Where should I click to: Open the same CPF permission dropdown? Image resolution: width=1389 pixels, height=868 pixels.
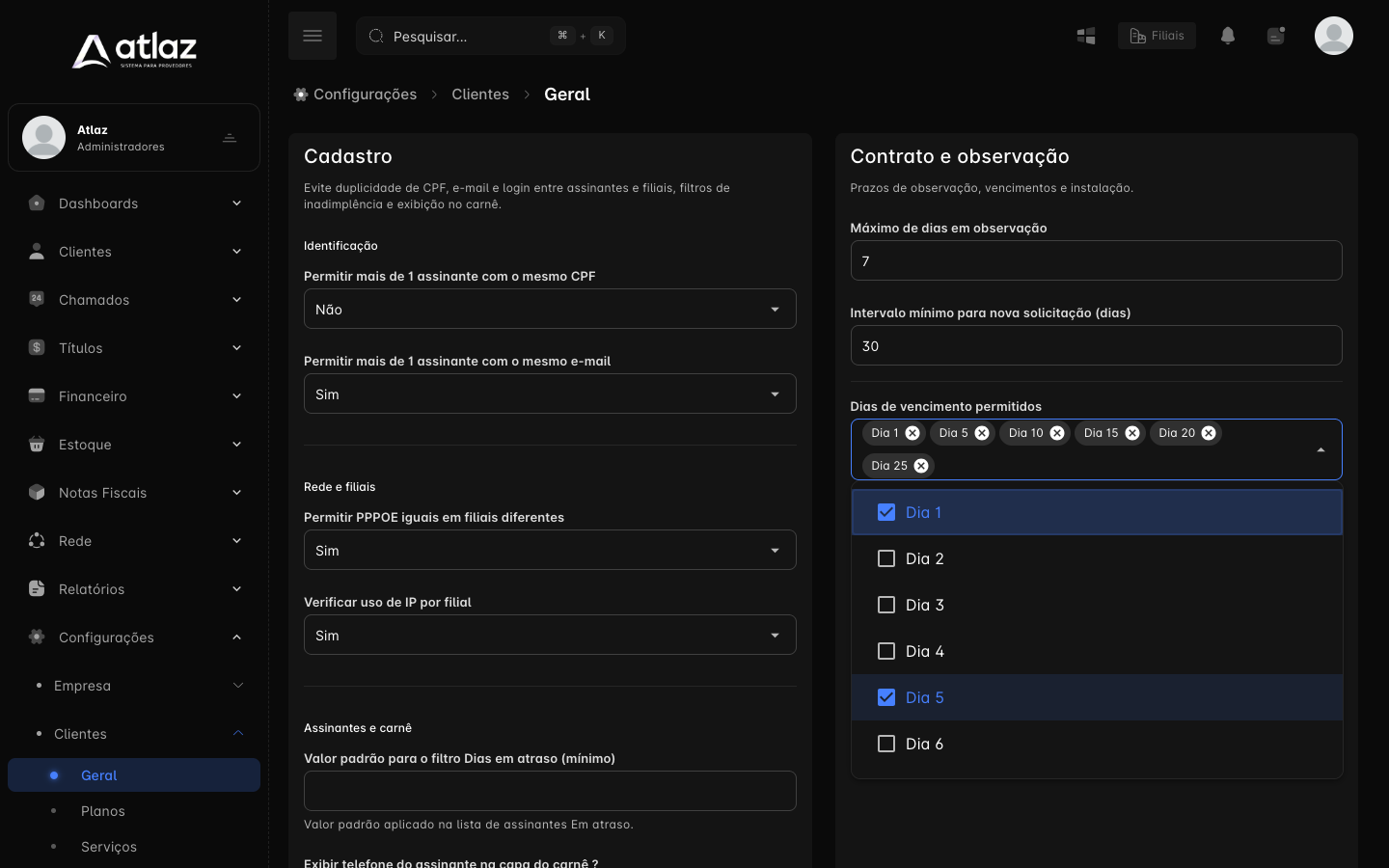click(x=550, y=309)
